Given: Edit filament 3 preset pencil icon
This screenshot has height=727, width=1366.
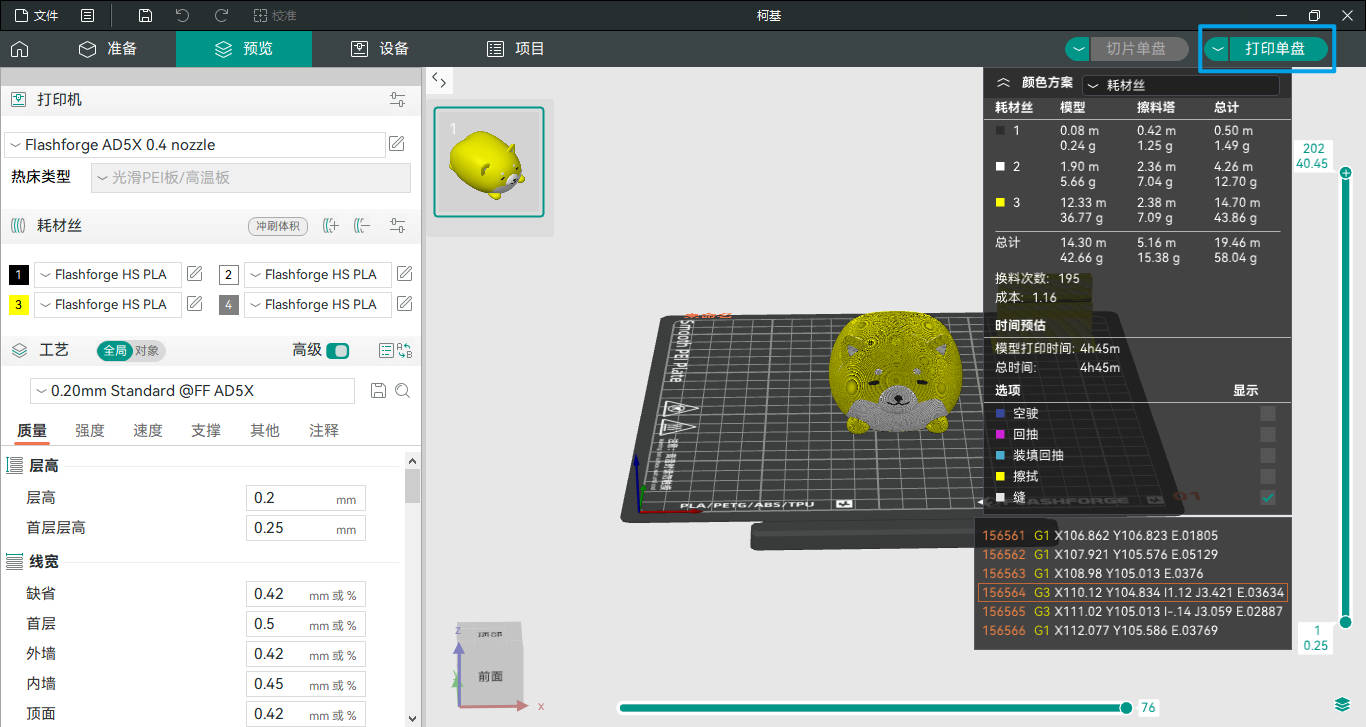Looking at the screenshot, I should tap(195, 304).
